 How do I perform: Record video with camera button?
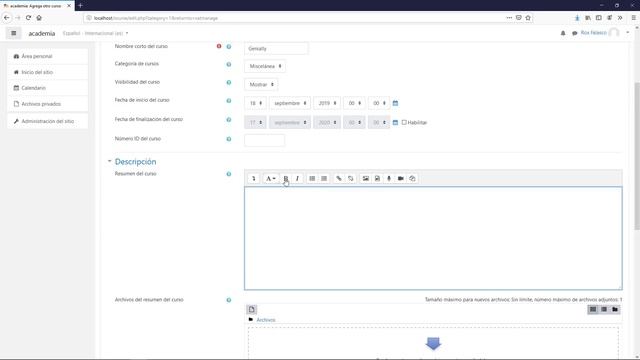click(401, 178)
